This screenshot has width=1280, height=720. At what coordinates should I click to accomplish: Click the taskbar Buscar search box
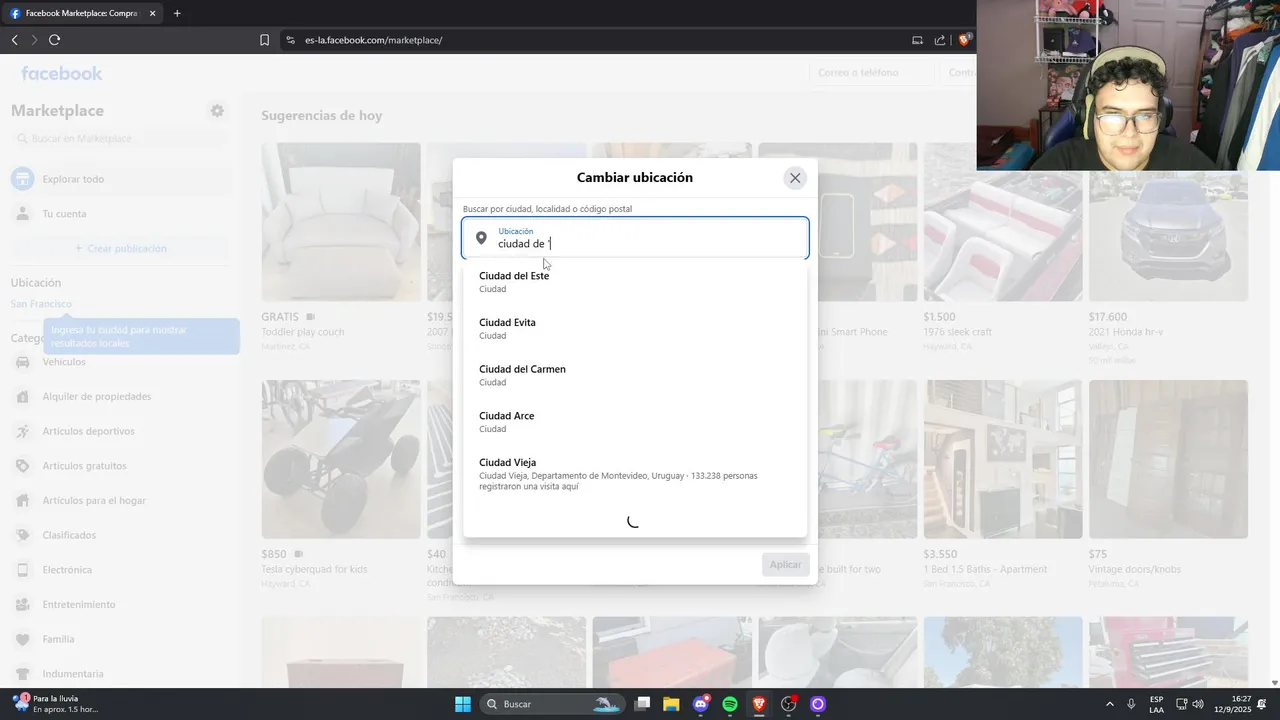552,704
